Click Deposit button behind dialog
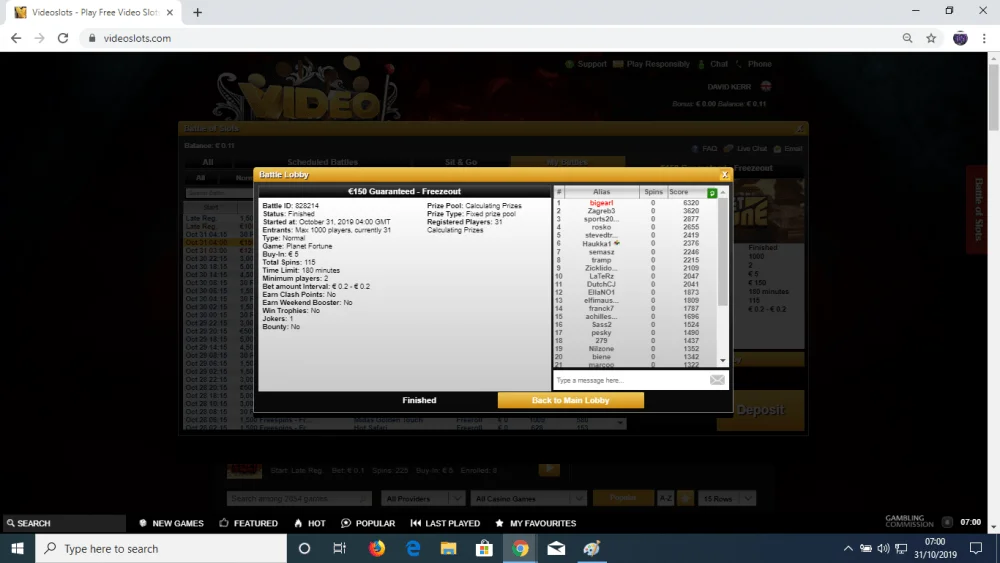1000x563 pixels. point(760,410)
